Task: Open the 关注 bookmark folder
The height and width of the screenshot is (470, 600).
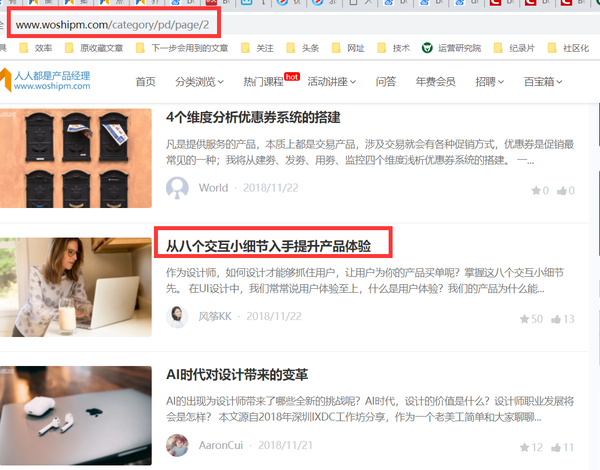Action: (257, 48)
